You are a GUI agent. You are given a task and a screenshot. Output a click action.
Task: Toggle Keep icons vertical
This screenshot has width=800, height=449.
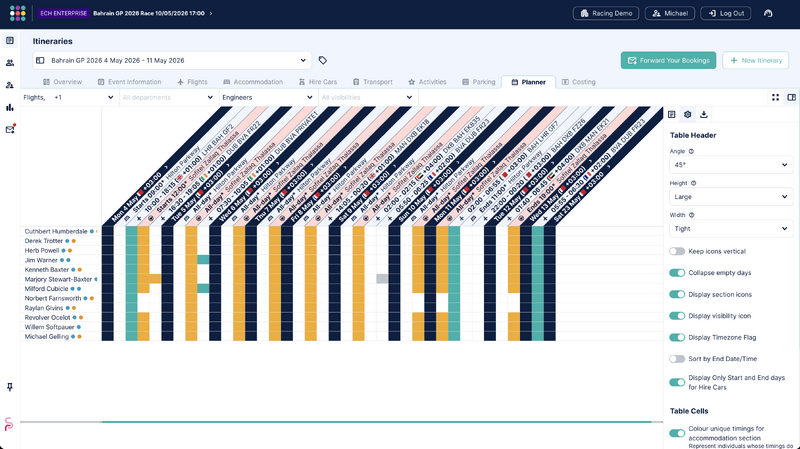[x=677, y=251]
